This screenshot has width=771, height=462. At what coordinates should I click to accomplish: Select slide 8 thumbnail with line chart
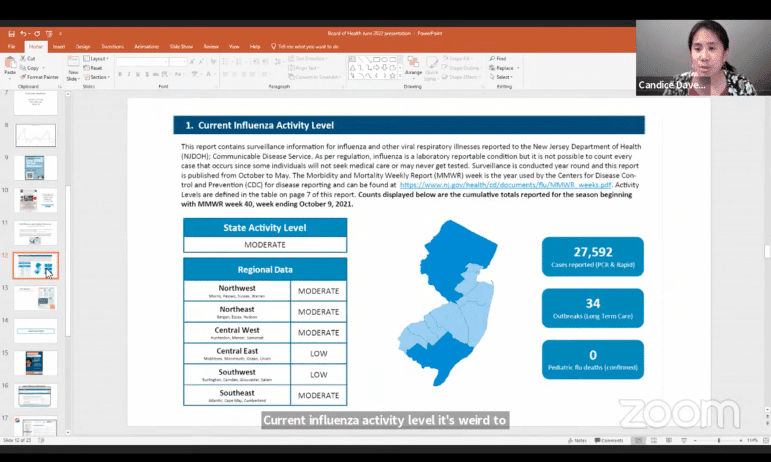(x=35, y=135)
